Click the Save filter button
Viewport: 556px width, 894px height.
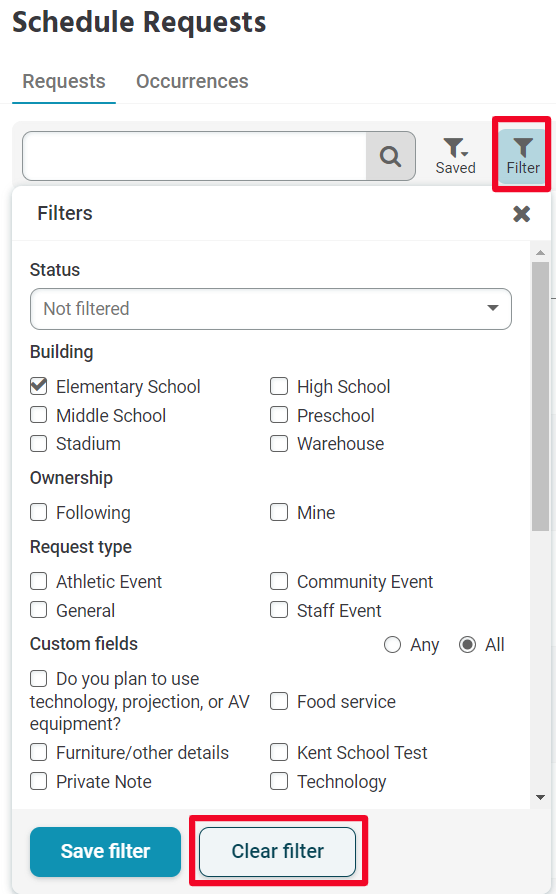[105, 852]
